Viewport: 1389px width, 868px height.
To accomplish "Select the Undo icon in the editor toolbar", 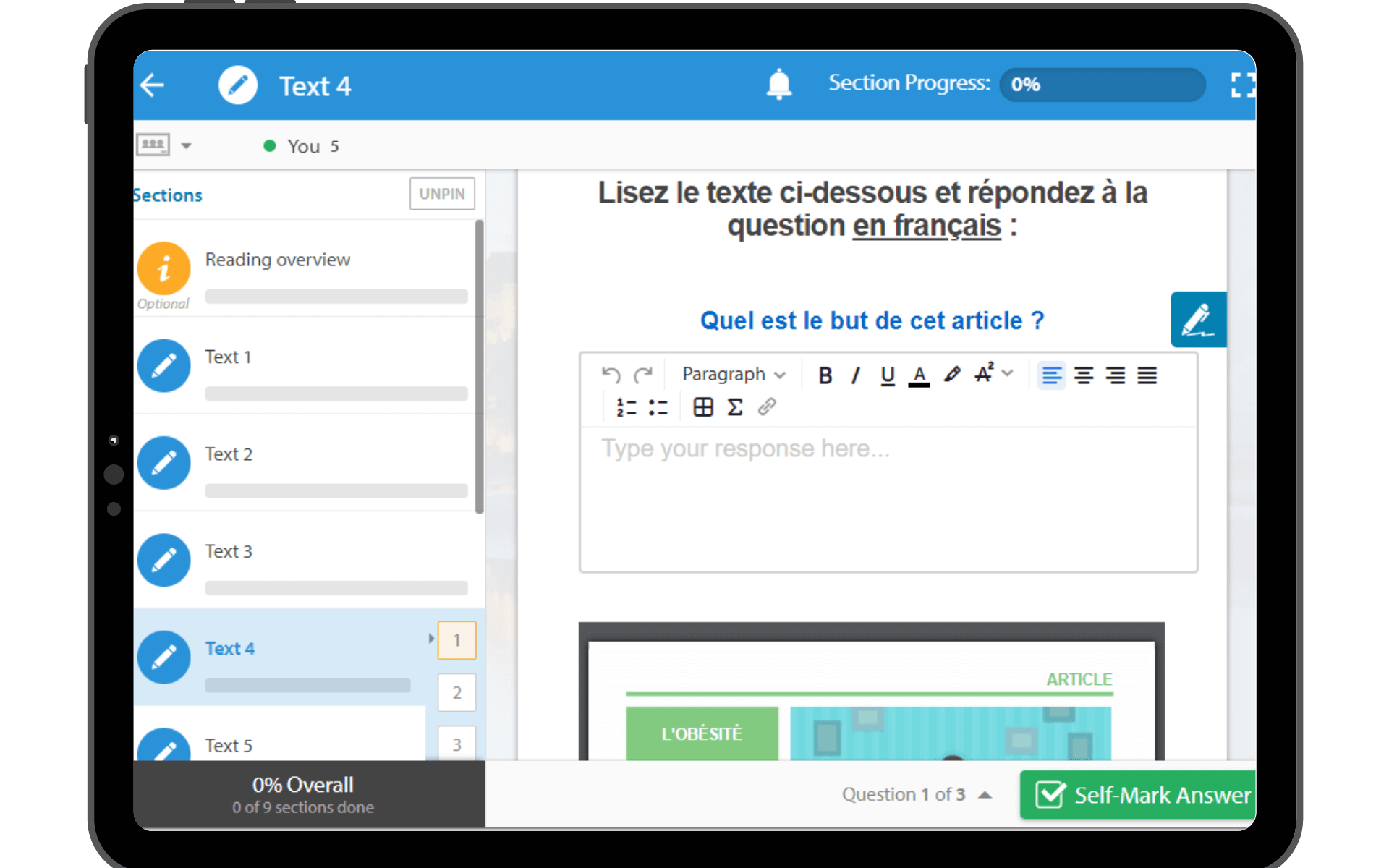I will click(x=610, y=374).
